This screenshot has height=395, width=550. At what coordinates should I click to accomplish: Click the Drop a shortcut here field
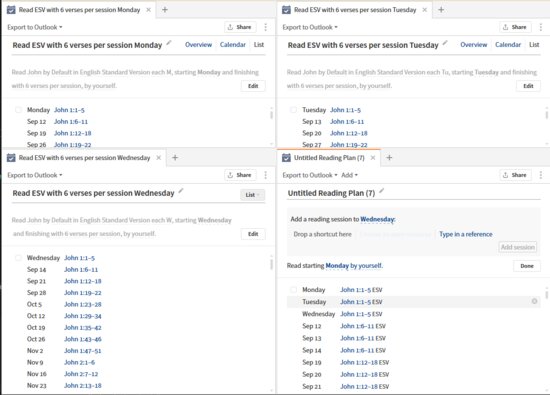tap(322, 234)
